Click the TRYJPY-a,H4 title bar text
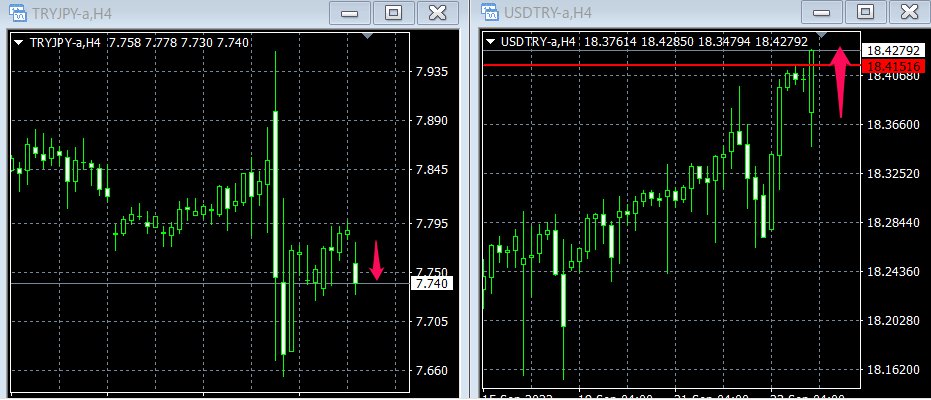 click(x=70, y=13)
